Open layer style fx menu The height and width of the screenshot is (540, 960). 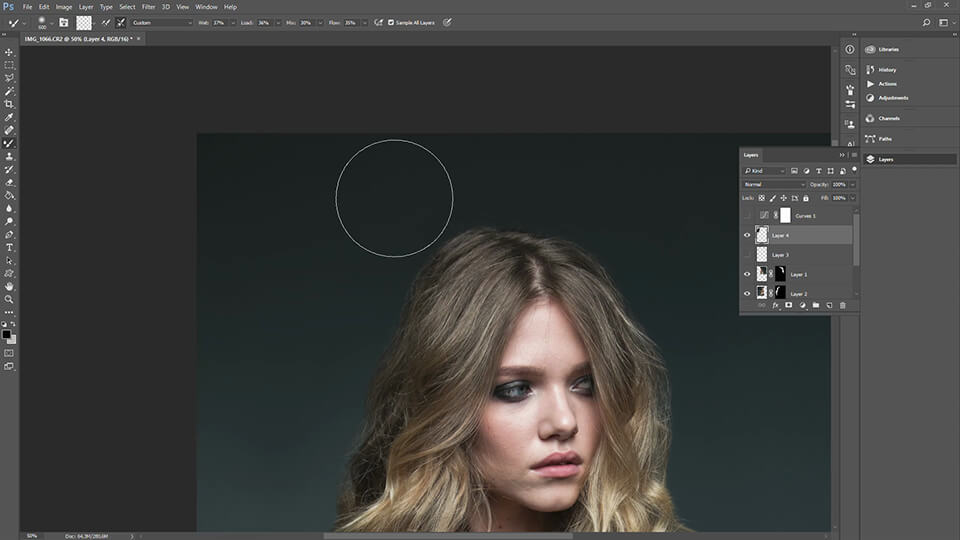coord(775,305)
